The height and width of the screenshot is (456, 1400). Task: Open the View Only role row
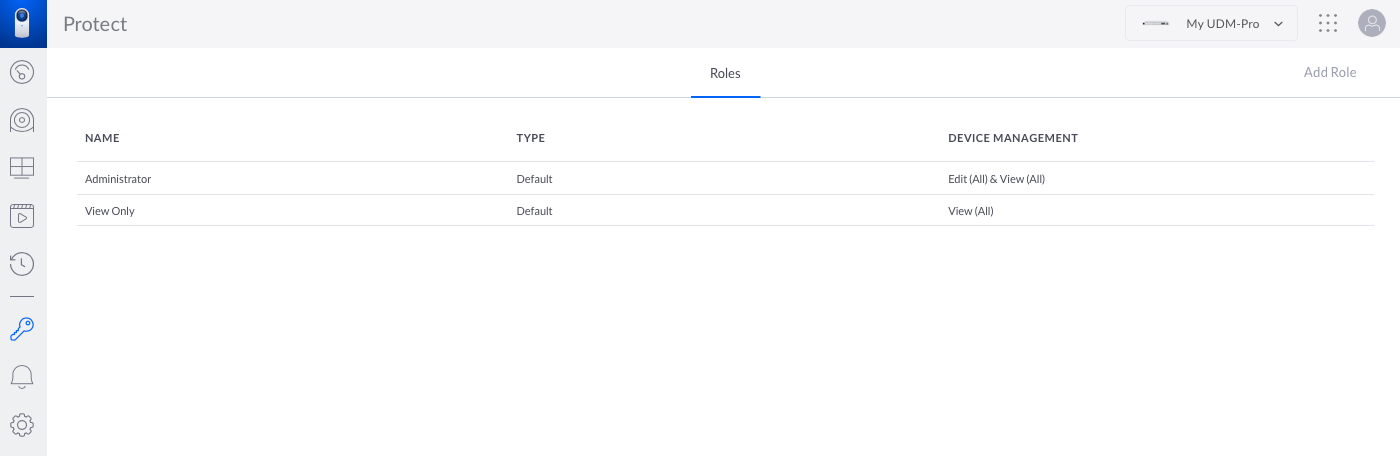click(725, 211)
